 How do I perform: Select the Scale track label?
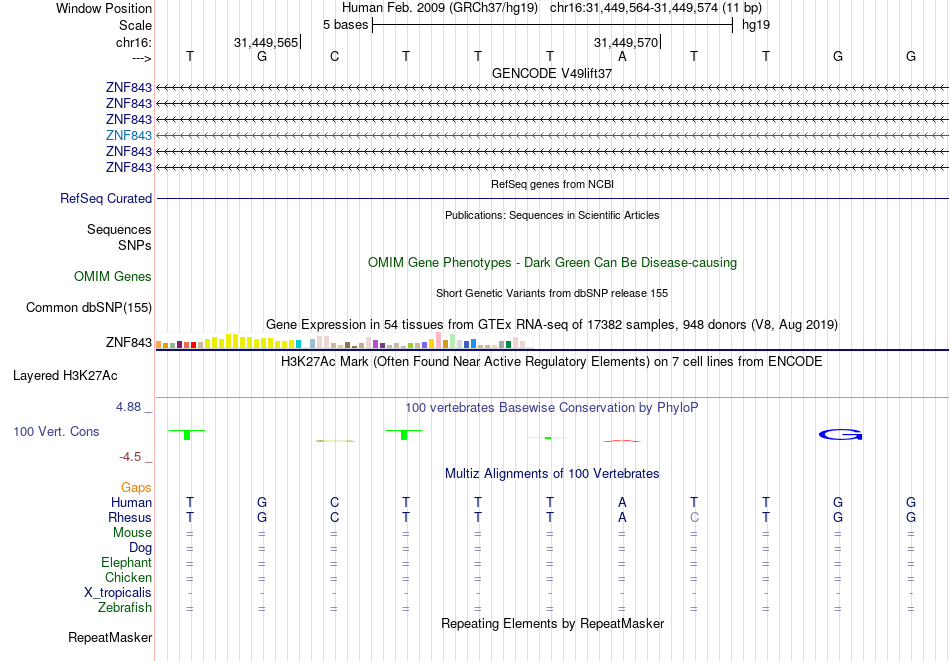[135, 25]
